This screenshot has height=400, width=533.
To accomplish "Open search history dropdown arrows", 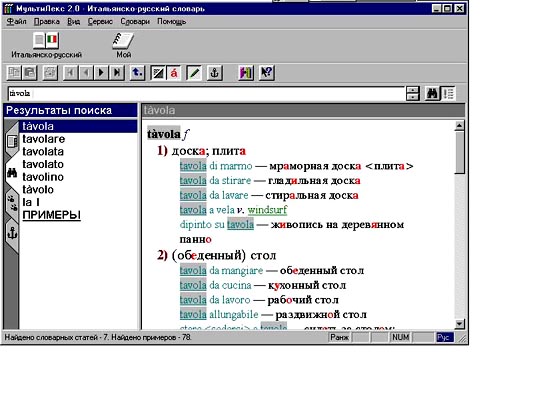I will [413, 93].
